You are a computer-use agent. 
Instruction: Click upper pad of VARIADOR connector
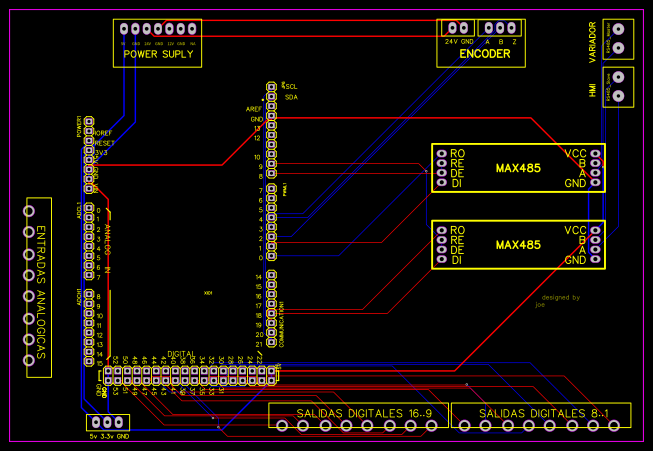[x=618, y=29]
